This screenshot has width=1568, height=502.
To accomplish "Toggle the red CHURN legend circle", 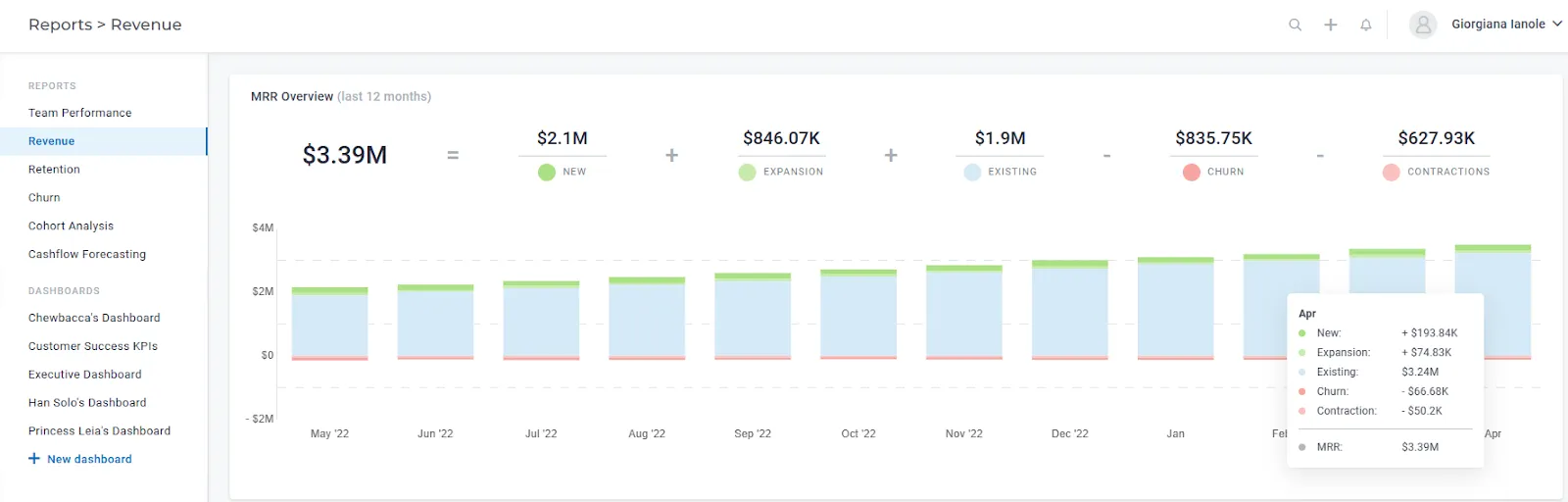I will tap(1192, 172).
